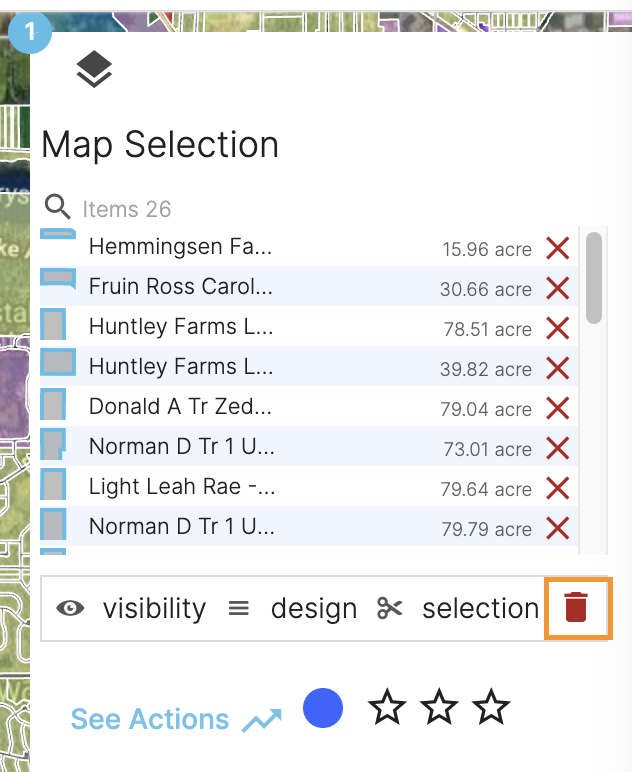Screen dimensions: 632x772
Task: Open the visibility tab
Action: [154, 609]
